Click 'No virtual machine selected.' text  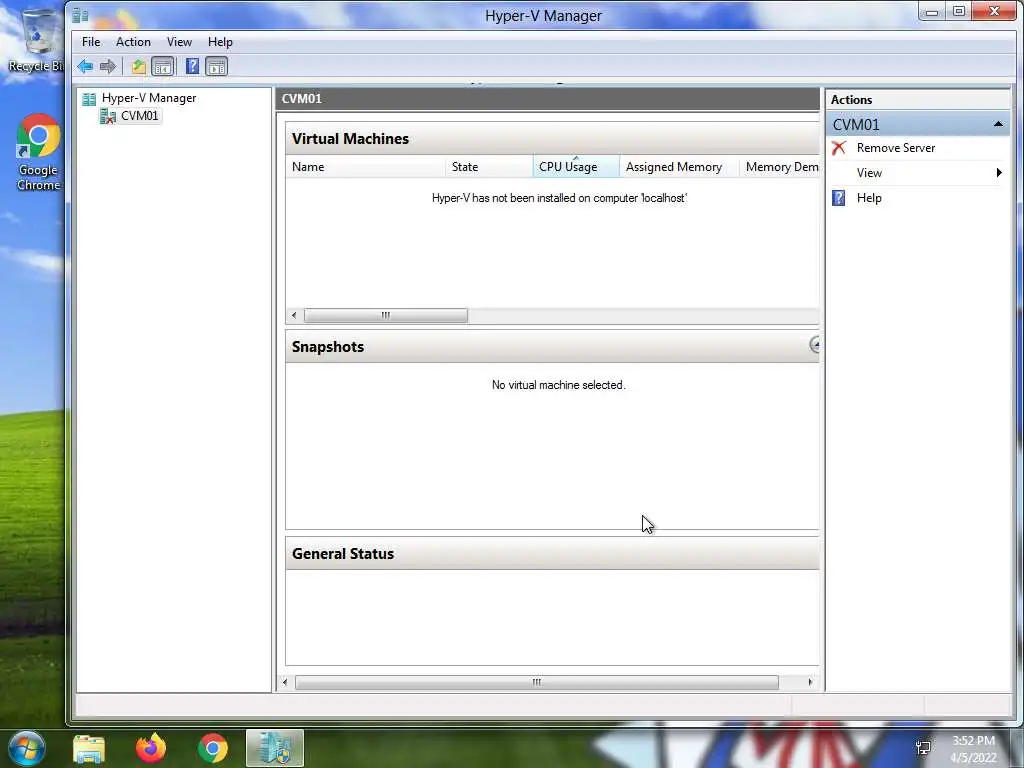click(x=558, y=385)
